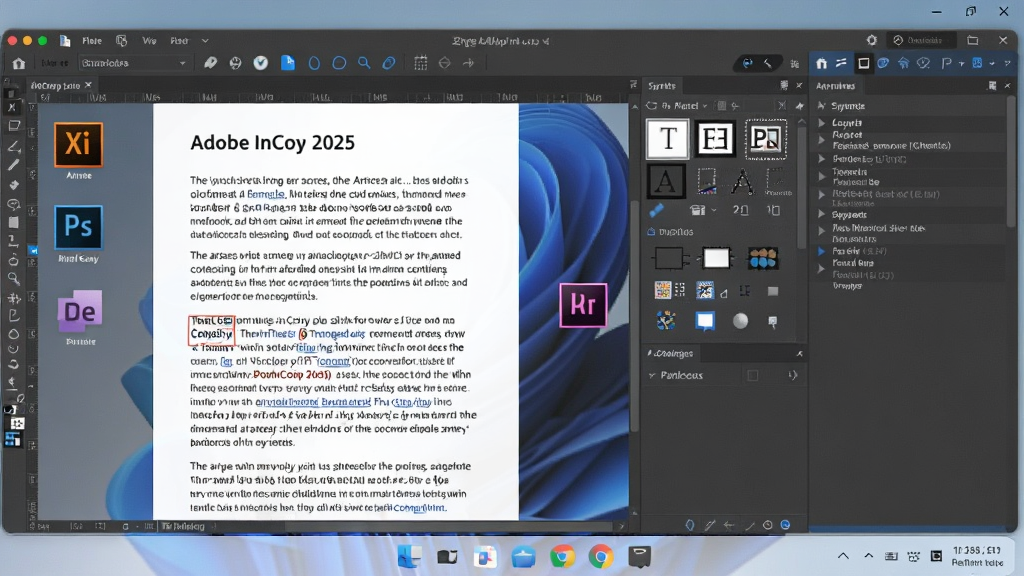Screen dimensions: 1024x576
Task: Open the Xi app icon on the canvas
Action: (78, 144)
